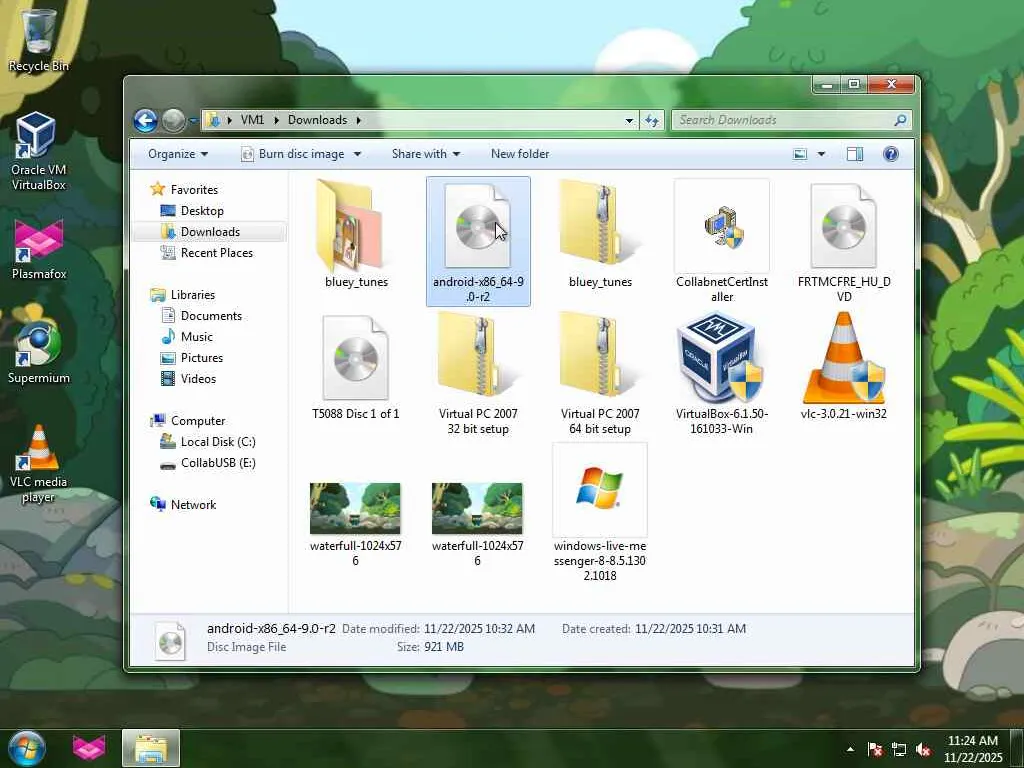
Task: Click the Back navigation arrow
Action: click(146, 120)
